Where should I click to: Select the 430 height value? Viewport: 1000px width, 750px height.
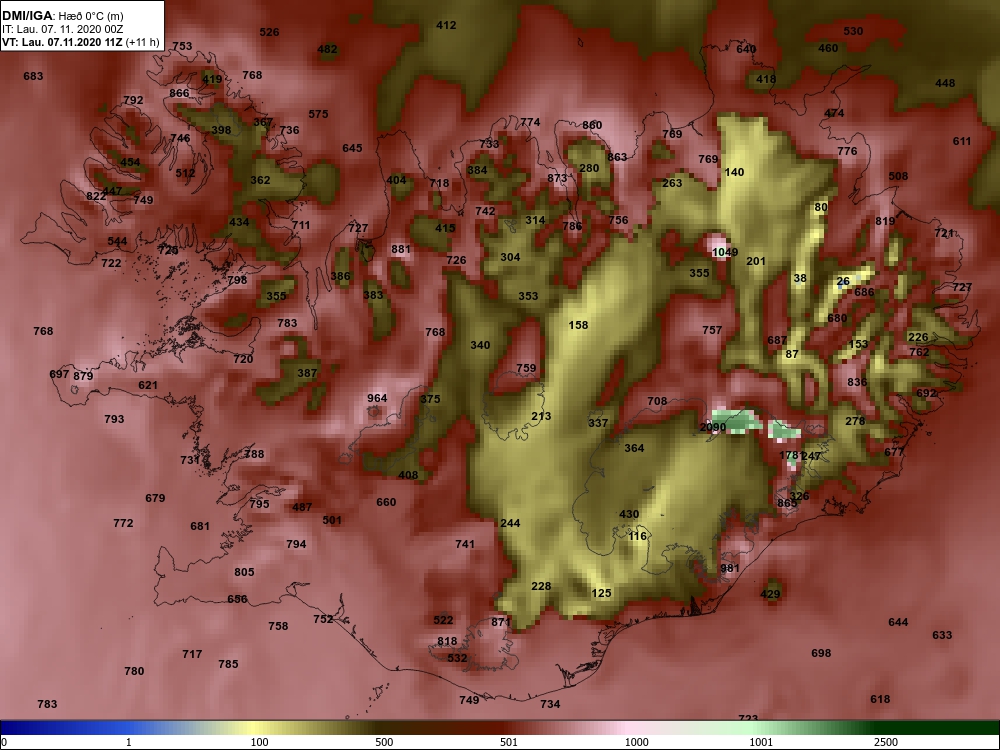pos(629,514)
